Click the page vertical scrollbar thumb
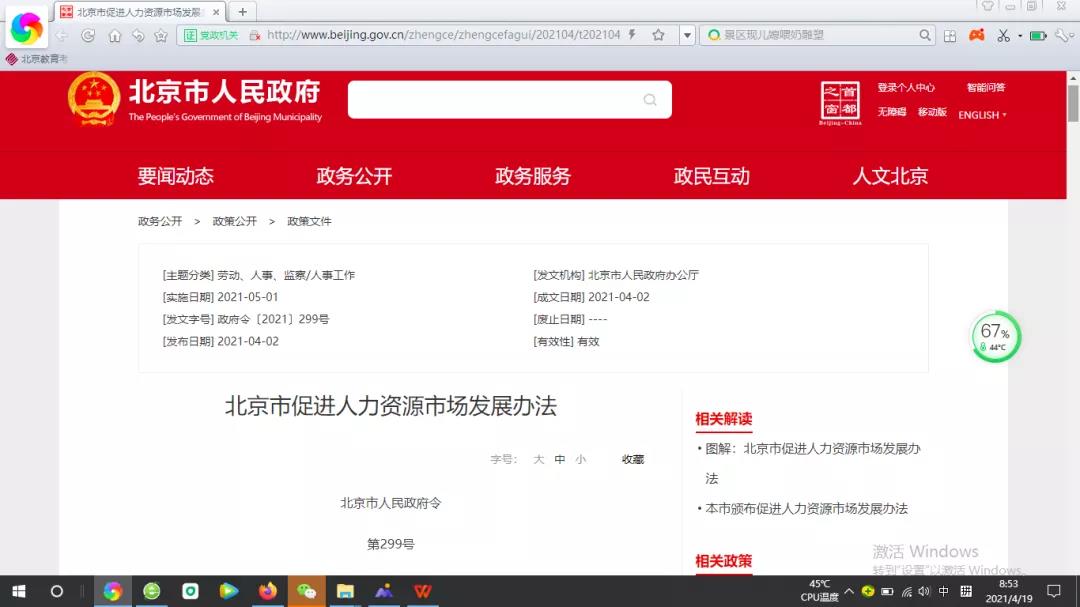The height and width of the screenshot is (607, 1080). [x=1073, y=100]
